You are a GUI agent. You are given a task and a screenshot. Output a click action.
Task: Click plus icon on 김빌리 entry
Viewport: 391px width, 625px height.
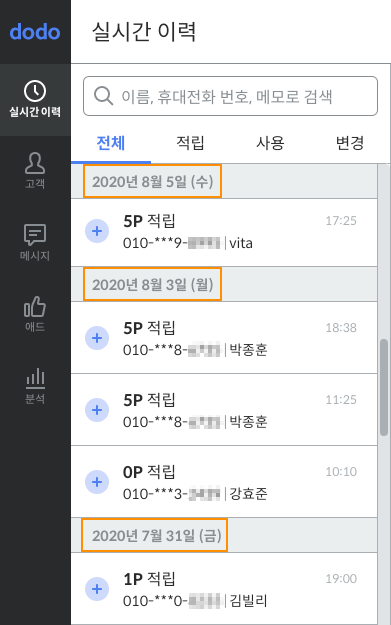(x=97, y=589)
